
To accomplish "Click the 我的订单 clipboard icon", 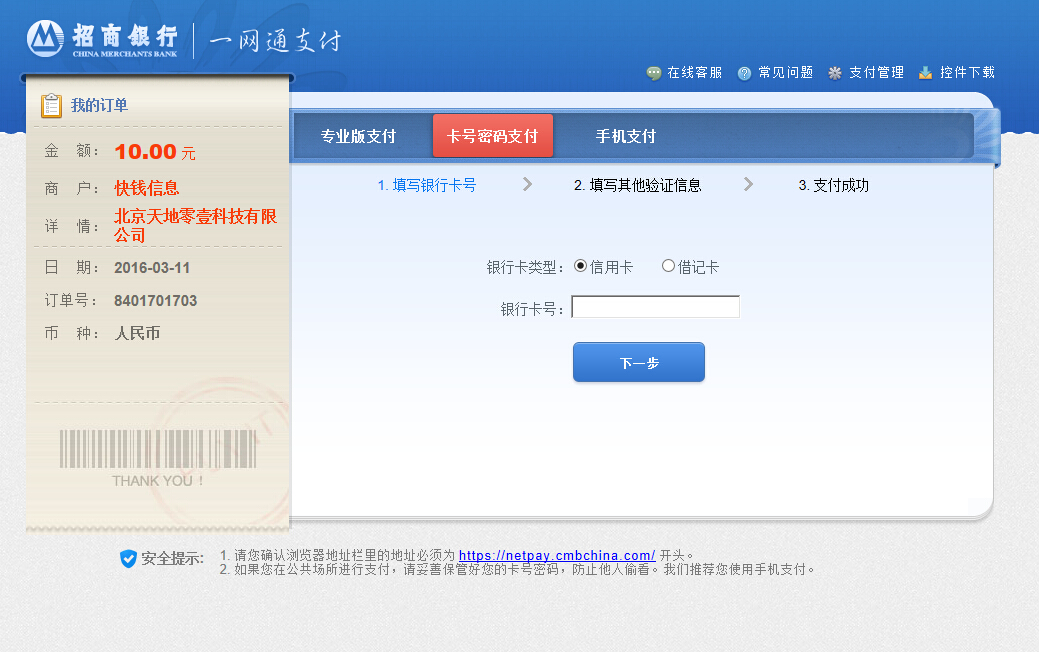I will [51, 105].
